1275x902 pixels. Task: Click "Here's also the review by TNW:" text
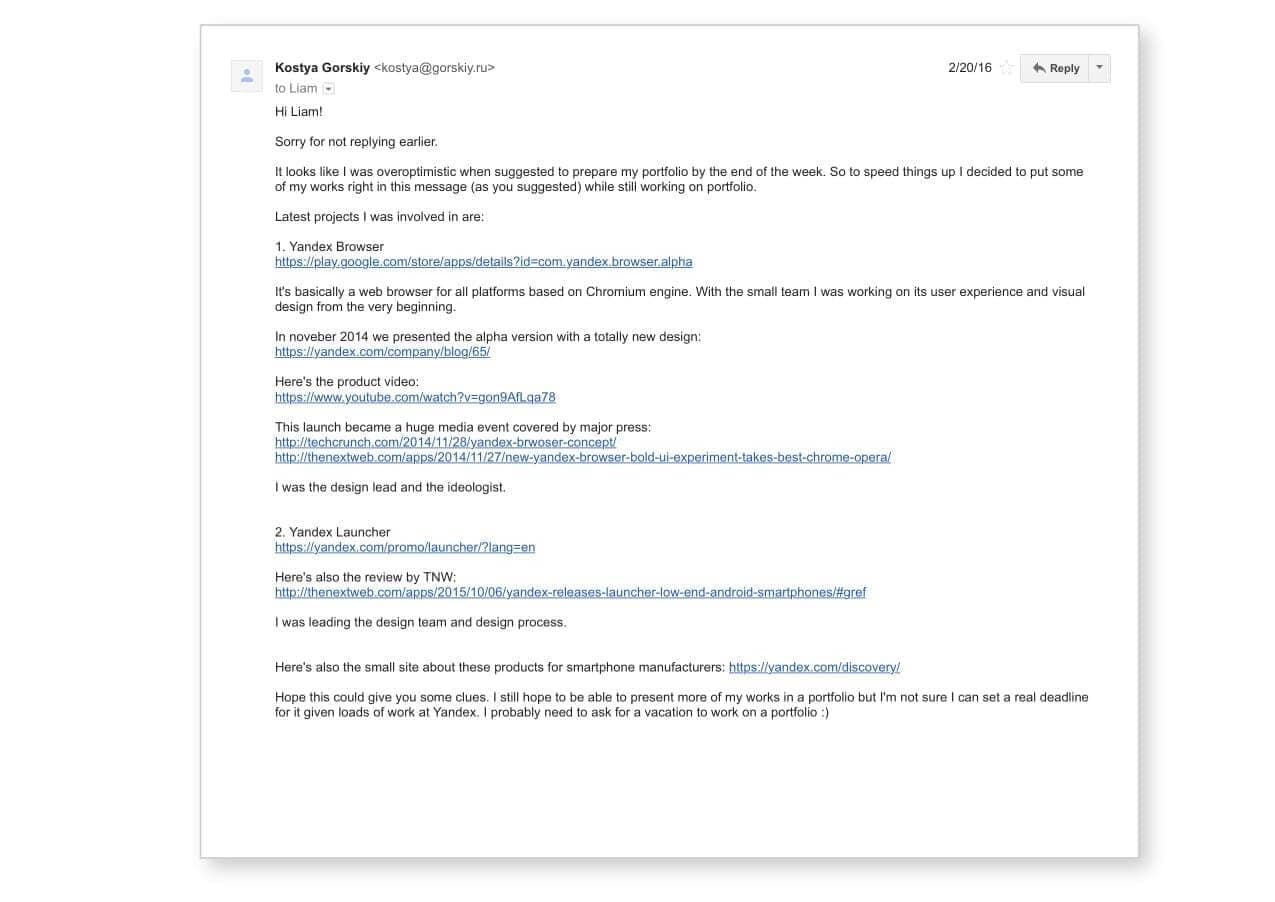(366, 577)
